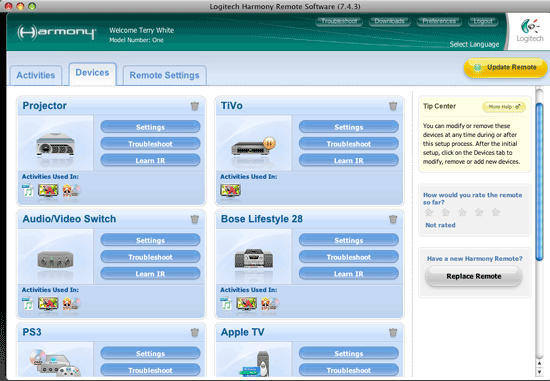
Task: Delete PS3 device using trash icon
Action: [195, 332]
